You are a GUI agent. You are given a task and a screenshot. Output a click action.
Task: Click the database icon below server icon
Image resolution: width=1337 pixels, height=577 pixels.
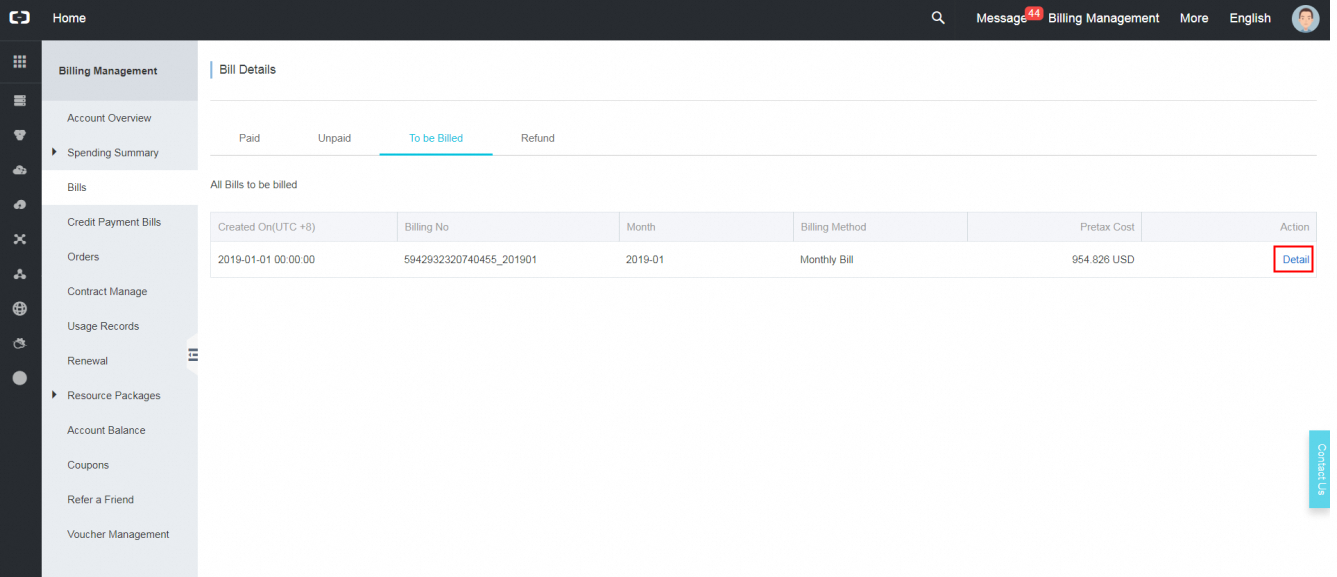(20, 135)
